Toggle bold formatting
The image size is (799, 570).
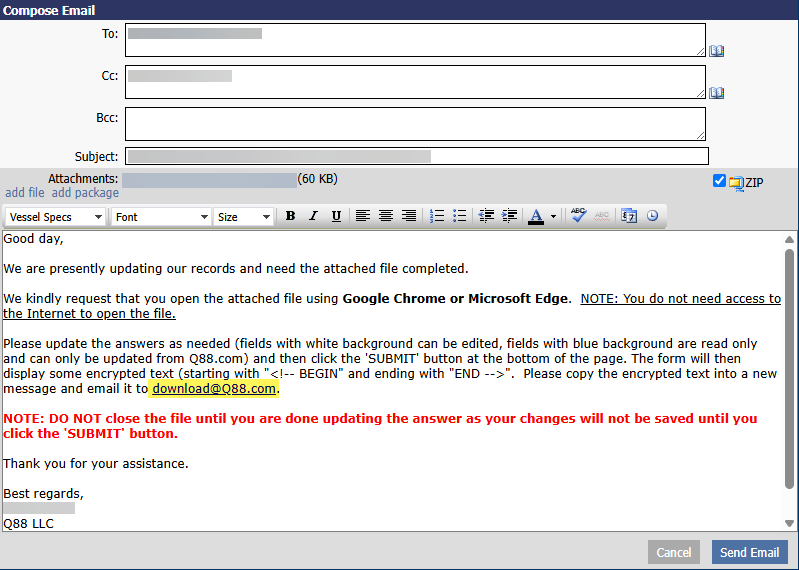point(290,216)
